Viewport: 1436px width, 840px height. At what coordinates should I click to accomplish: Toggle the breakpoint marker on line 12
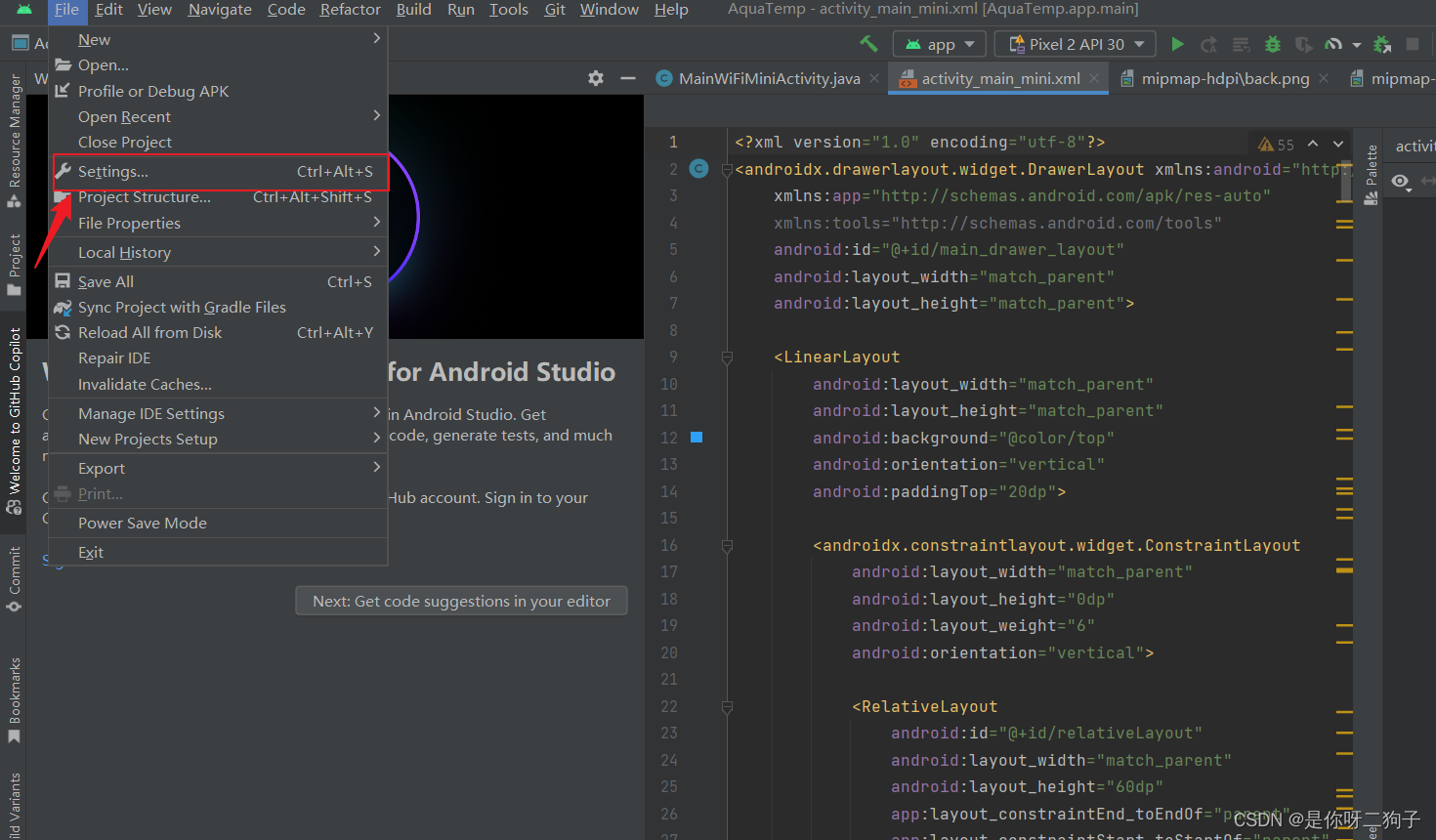(697, 437)
